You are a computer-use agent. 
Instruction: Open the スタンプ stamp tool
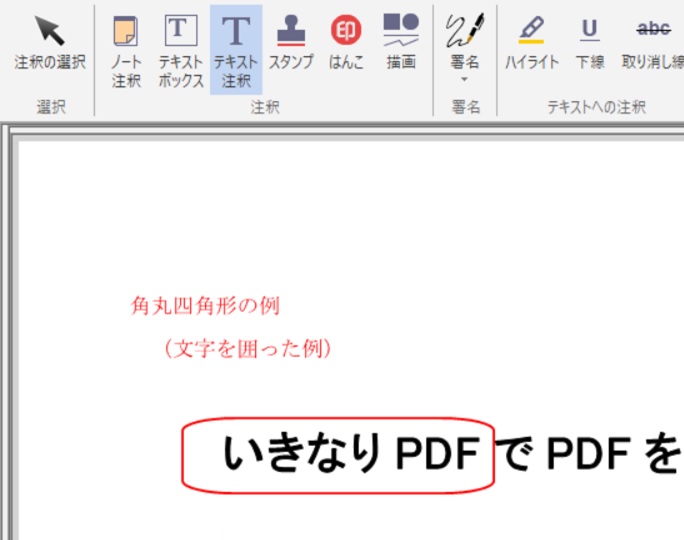[291, 43]
